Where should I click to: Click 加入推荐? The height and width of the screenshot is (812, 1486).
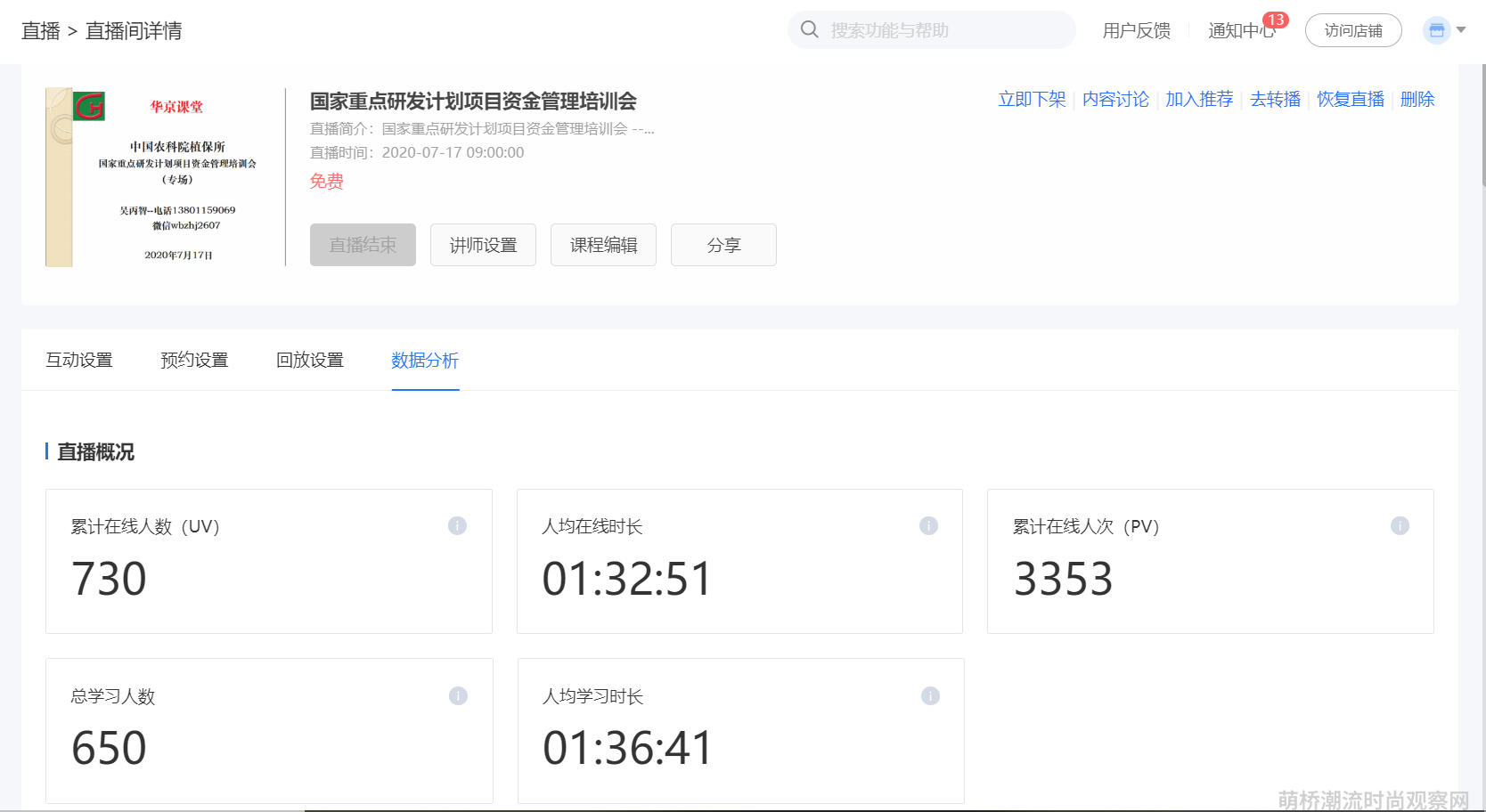[x=1199, y=99]
